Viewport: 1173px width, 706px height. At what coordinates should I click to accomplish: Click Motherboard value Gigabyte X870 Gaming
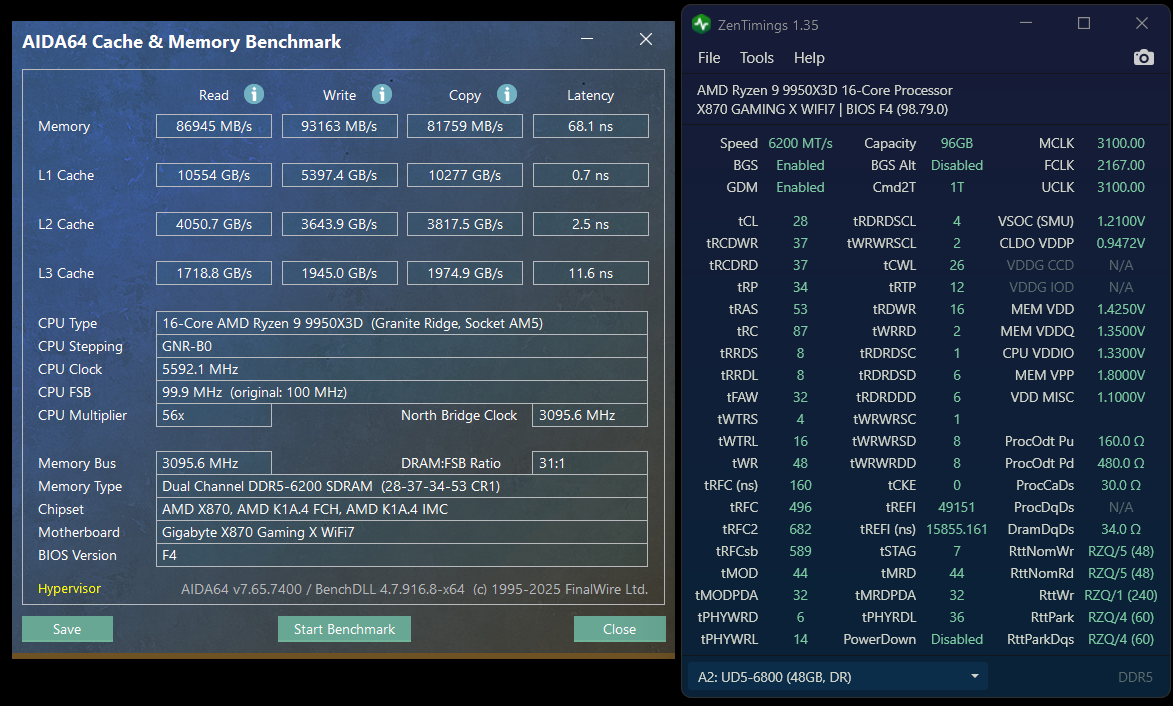[402, 532]
